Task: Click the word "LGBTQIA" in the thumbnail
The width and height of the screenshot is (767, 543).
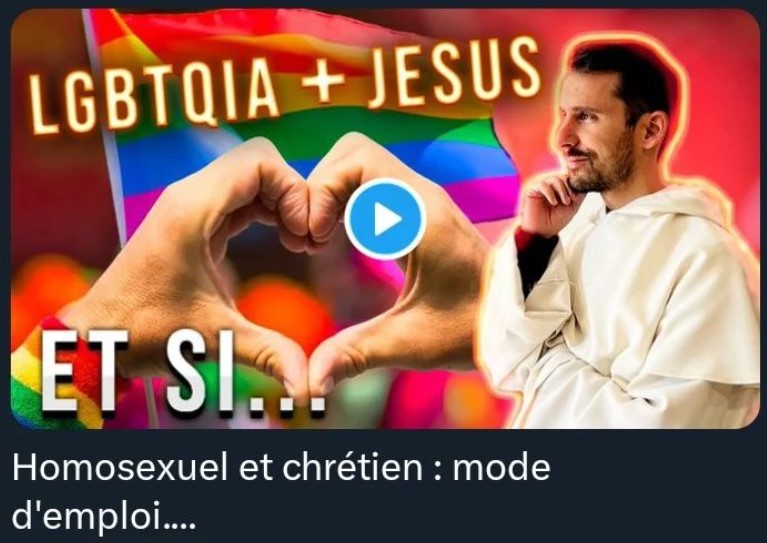Action: pyautogui.click(x=154, y=95)
